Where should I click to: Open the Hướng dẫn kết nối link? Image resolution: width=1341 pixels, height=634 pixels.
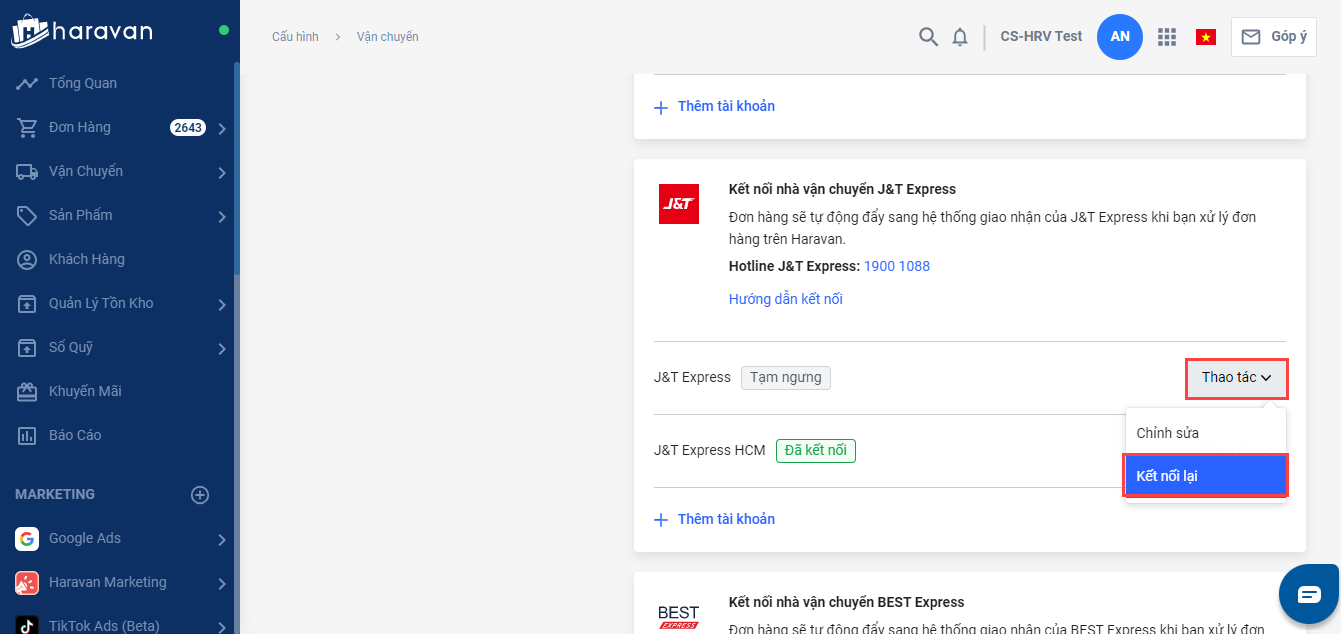click(785, 299)
